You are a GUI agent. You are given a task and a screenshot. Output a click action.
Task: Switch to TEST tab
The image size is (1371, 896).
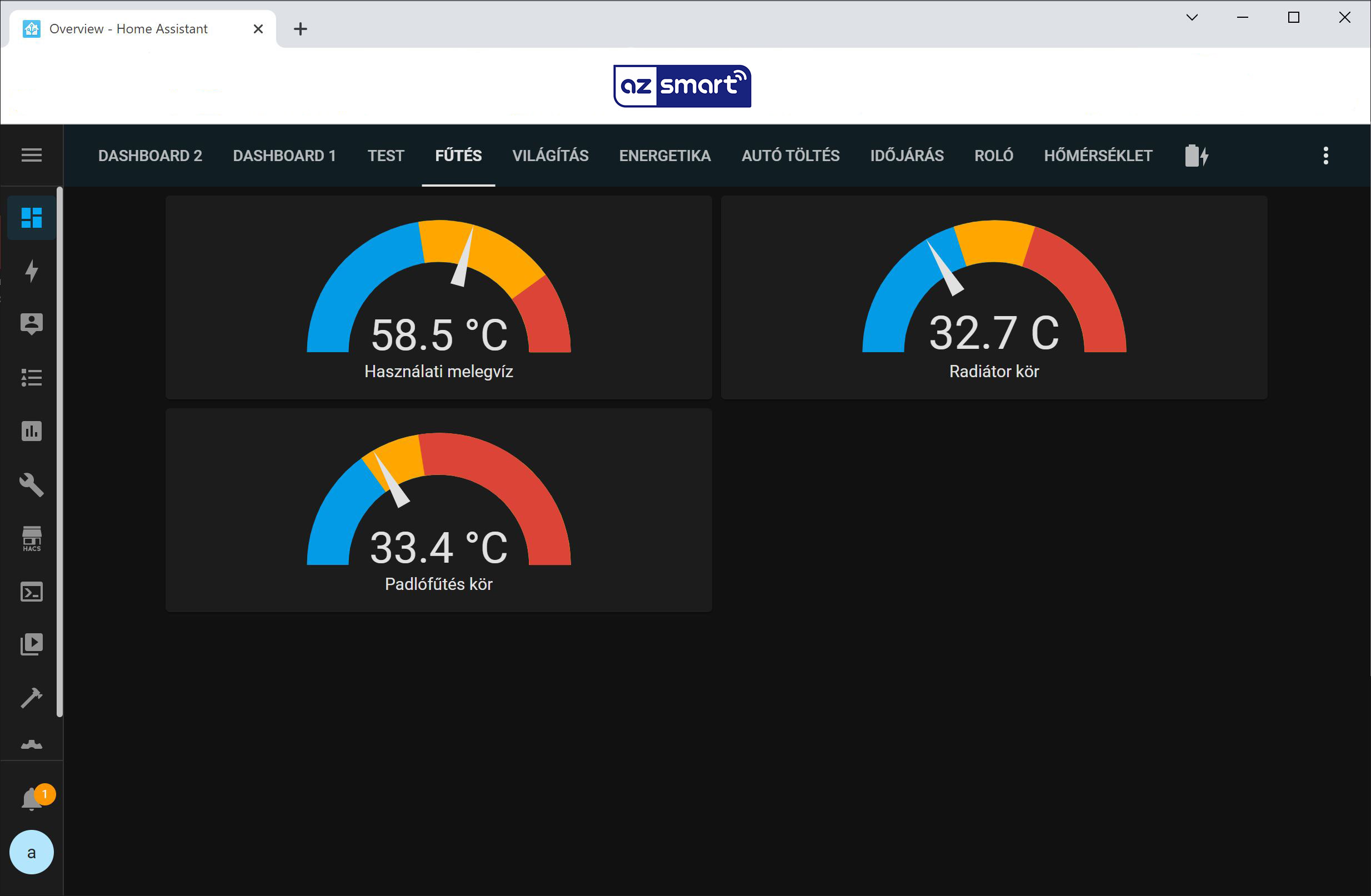click(386, 156)
